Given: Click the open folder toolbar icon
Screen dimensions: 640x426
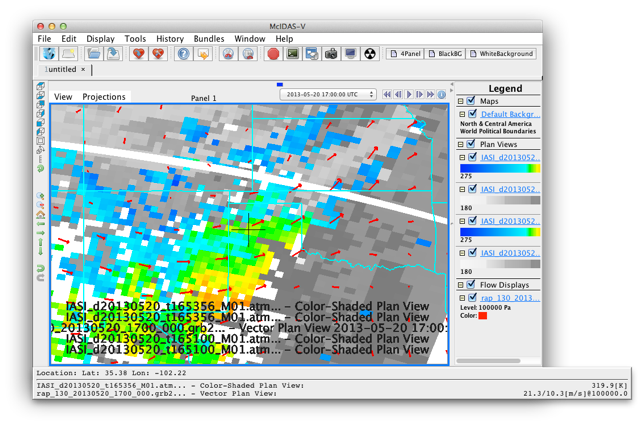Looking at the screenshot, I should 94,53.
